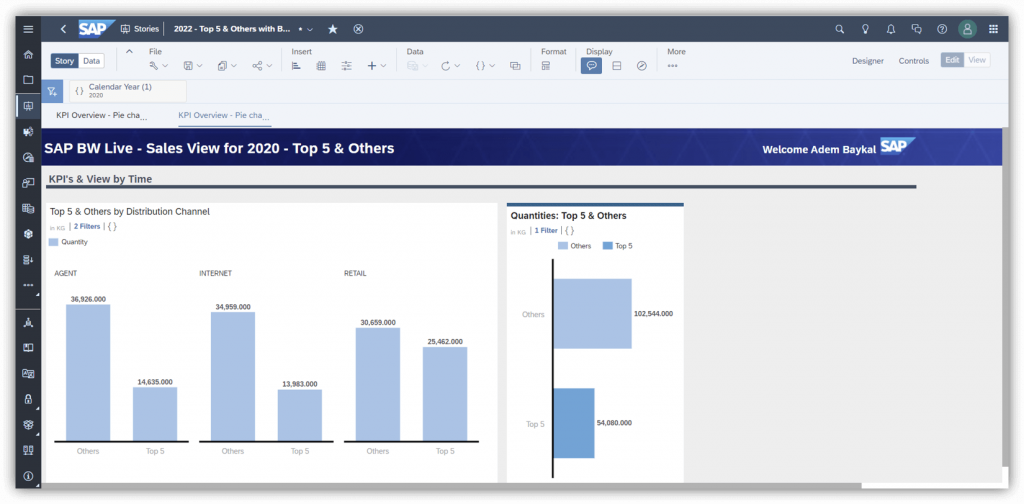This screenshot has height=504, width=1024.
Task: Click the search magnifier icon in header
Action: pos(840,29)
